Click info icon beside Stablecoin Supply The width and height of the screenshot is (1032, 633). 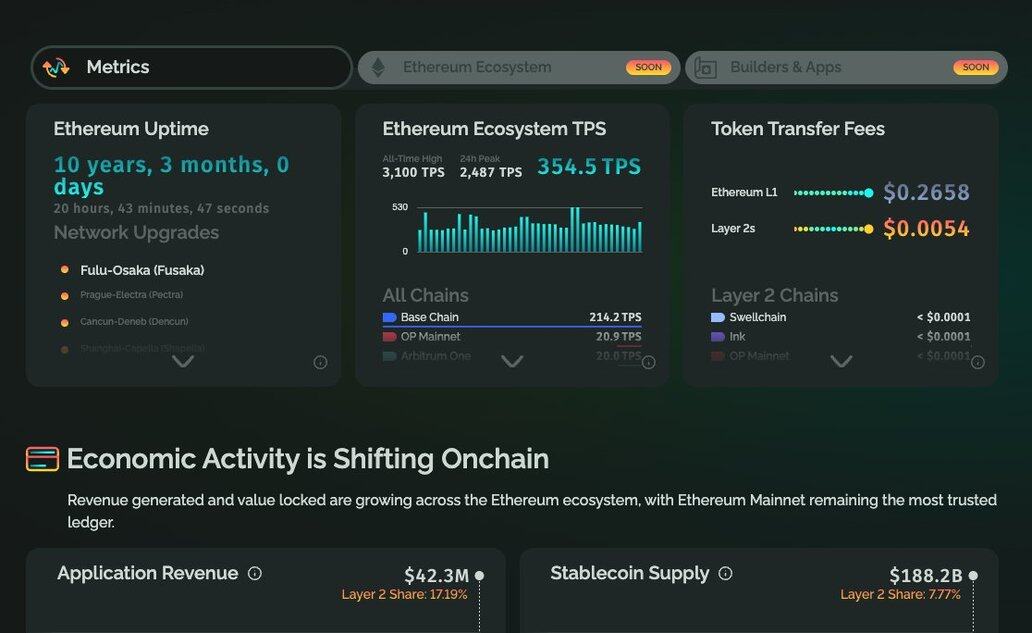[x=726, y=574]
